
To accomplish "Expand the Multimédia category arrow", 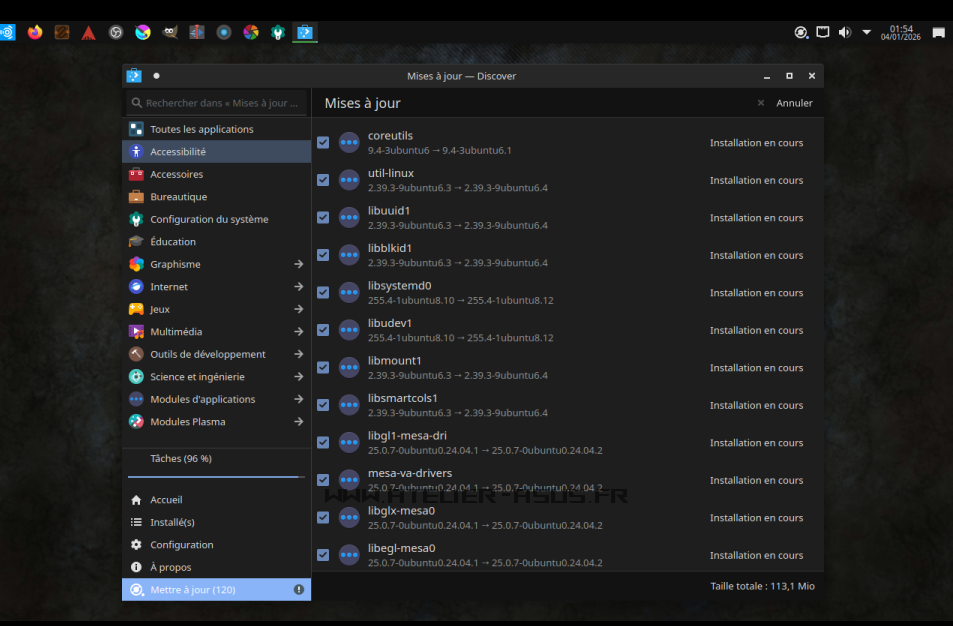I will (x=298, y=332).
